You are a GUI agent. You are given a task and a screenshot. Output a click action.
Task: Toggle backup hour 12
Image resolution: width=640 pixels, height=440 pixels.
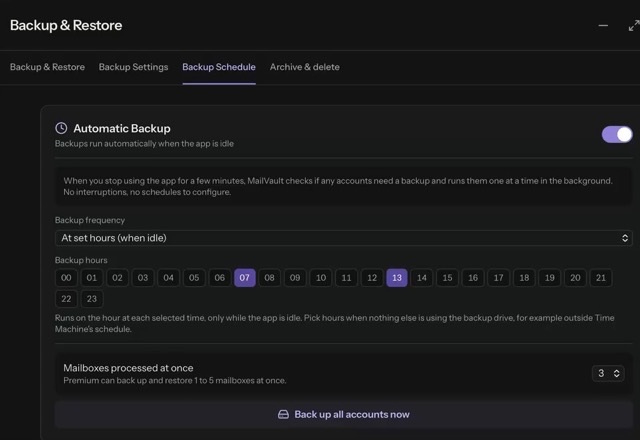(372, 278)
